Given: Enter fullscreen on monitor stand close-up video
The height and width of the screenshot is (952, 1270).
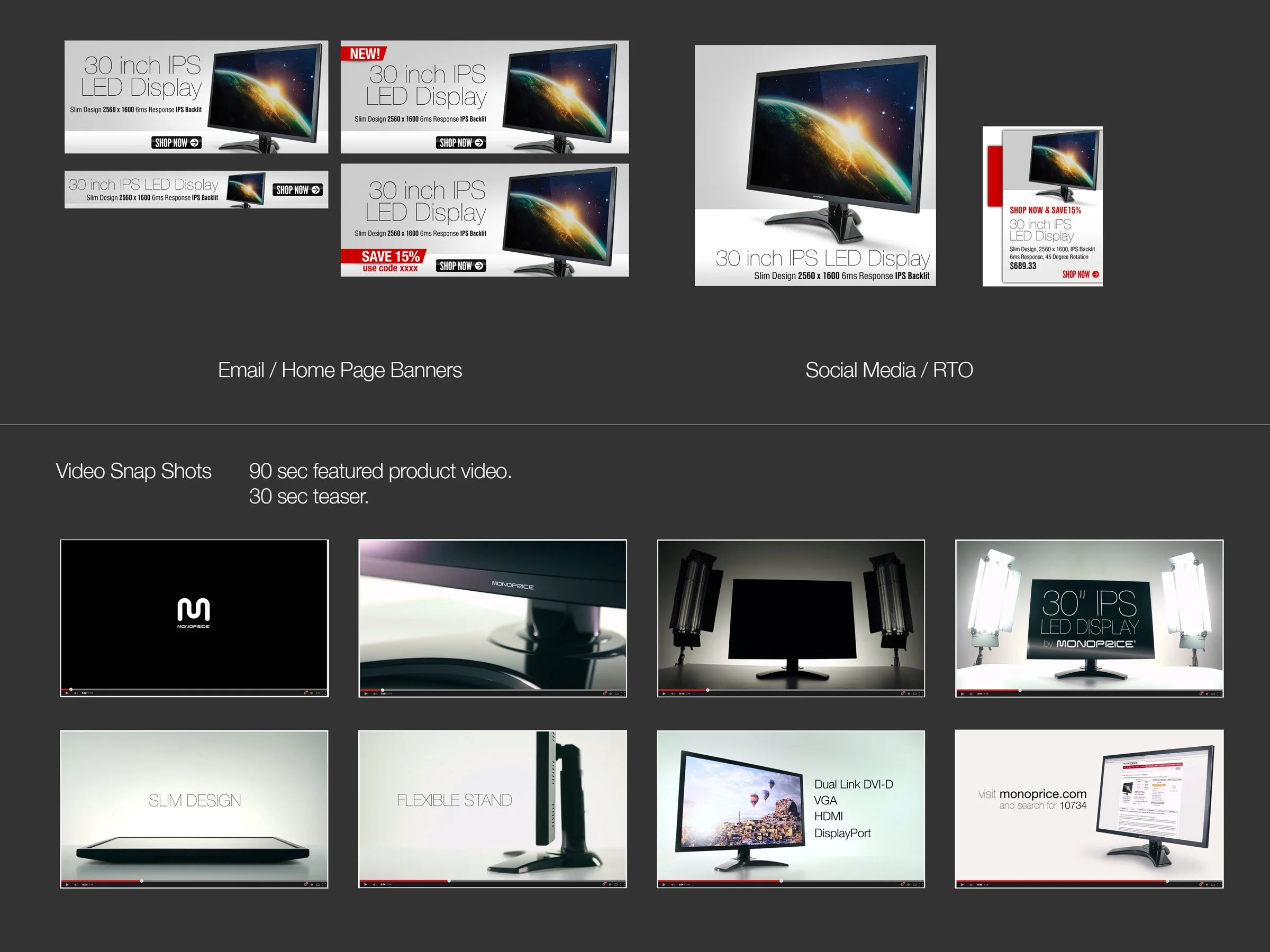Looking at the screenshot, I should click(623, 694).
